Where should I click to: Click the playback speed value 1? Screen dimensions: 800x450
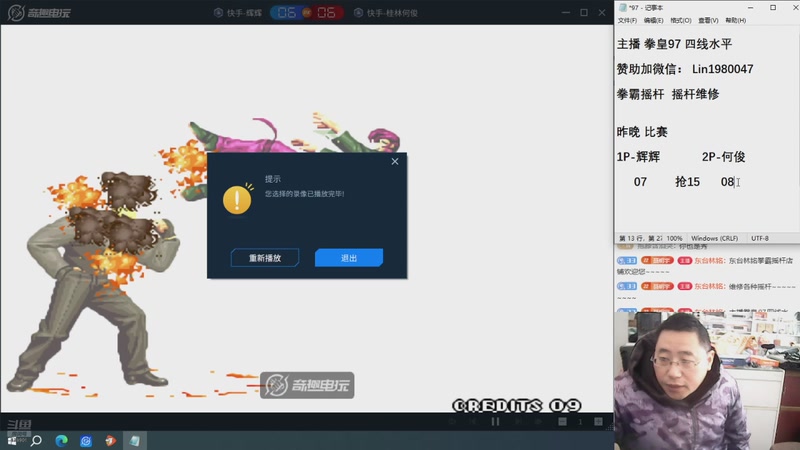[x=580, y=421]
